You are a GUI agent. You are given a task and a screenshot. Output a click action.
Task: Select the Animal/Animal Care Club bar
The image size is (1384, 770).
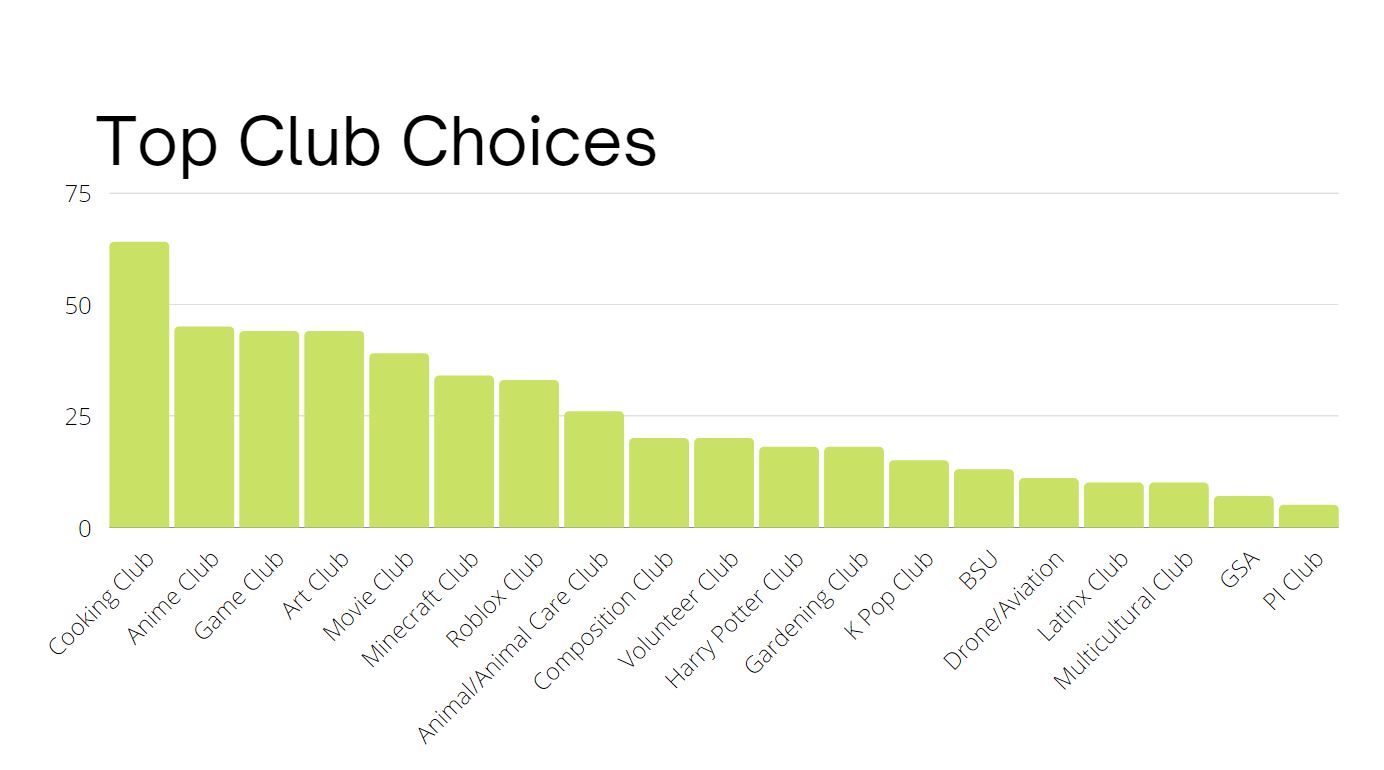click(594, 469)
